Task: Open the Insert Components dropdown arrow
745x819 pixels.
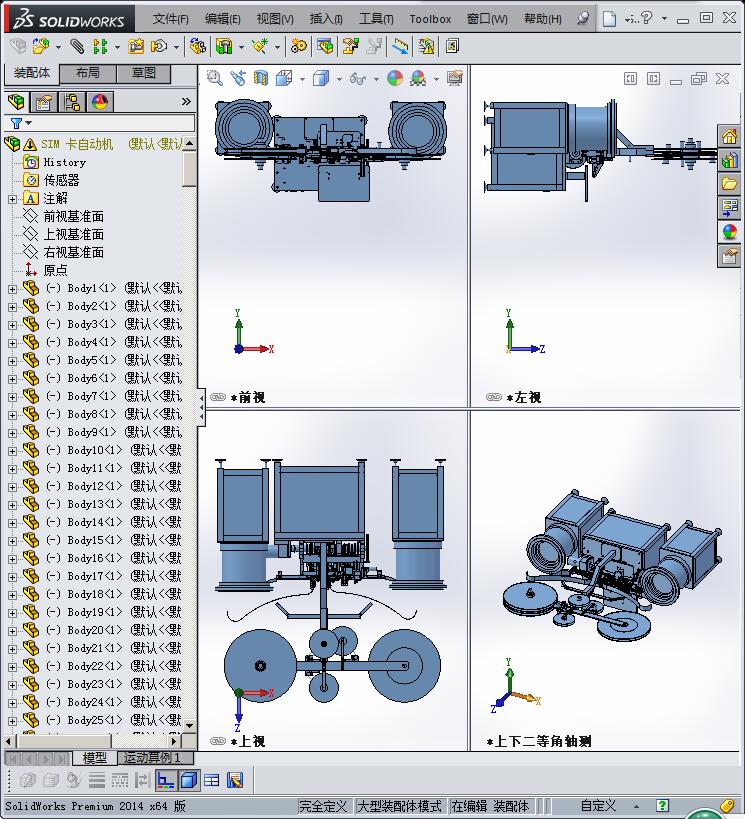Action: pyautogui.click(x=57, y=47)
